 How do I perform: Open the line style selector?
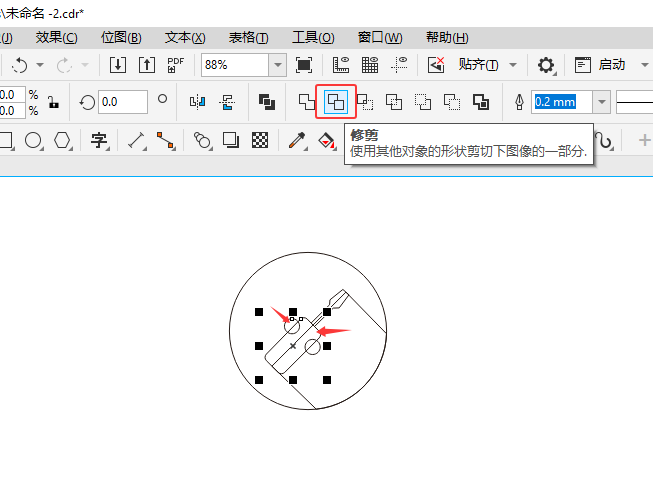[x=634, y=102]
